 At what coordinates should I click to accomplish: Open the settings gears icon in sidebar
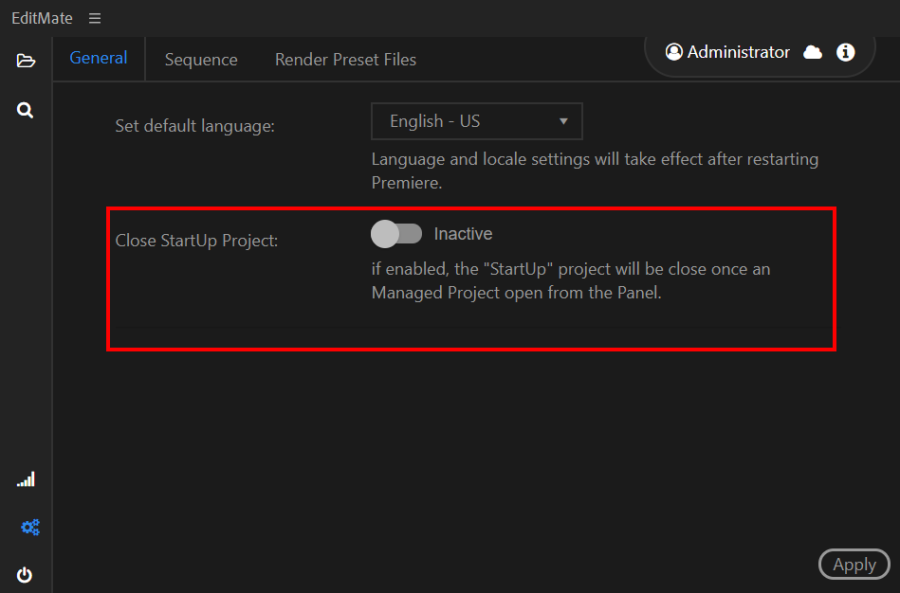coord(30,527)
